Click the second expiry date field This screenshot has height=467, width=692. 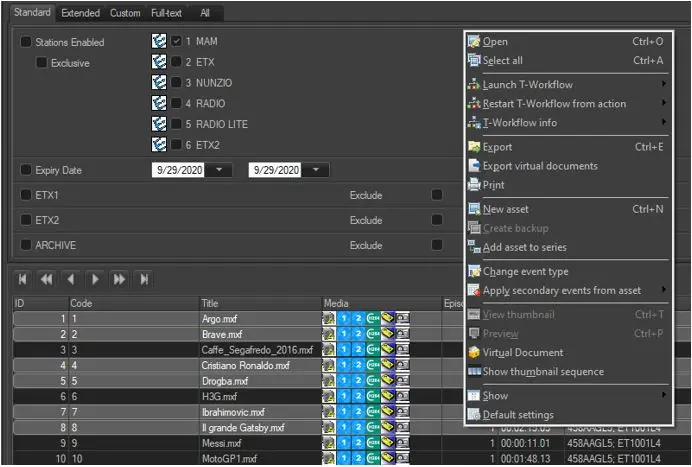coord(276,170)
